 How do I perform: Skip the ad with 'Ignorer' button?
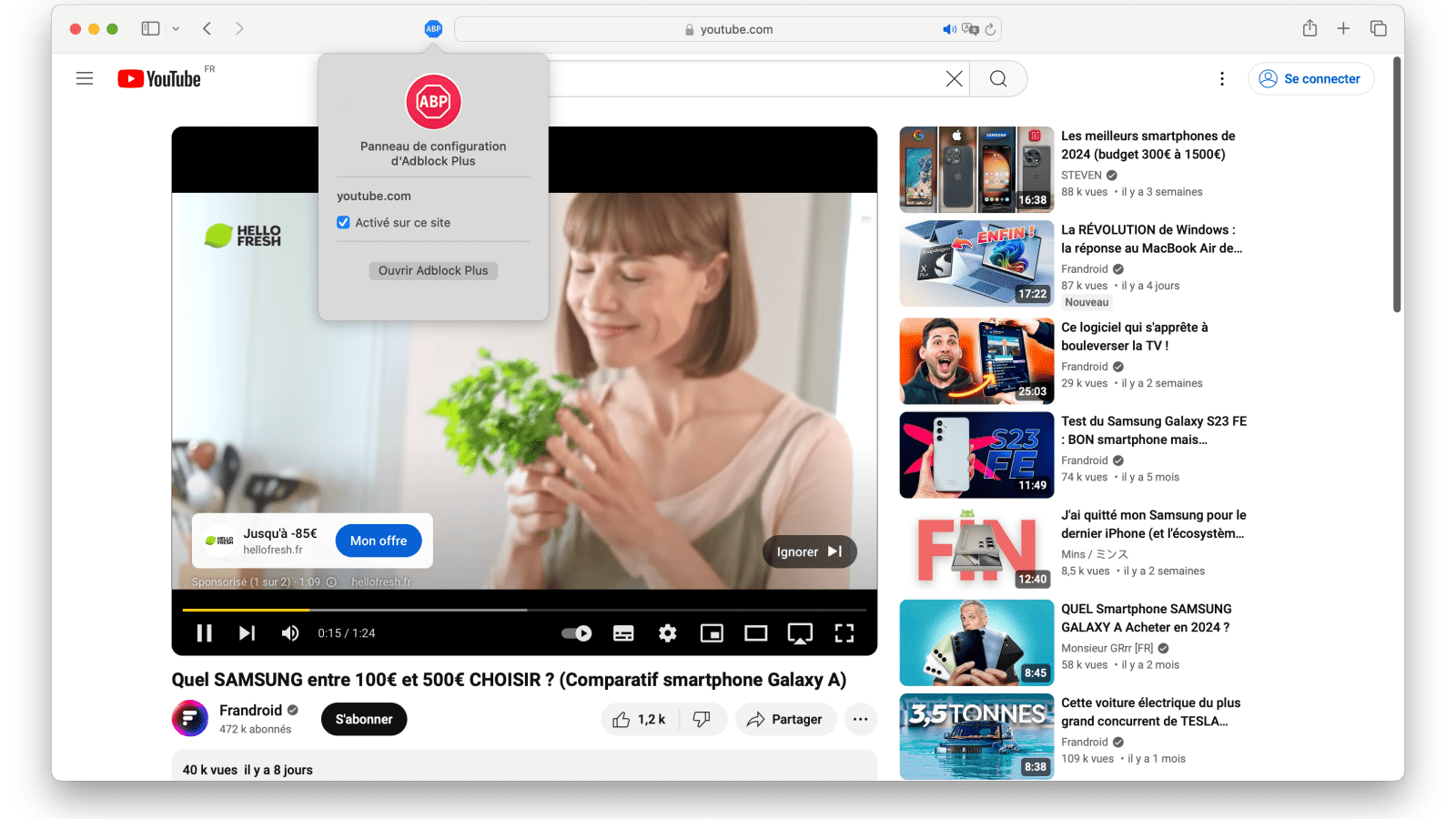tap(809, 551)
